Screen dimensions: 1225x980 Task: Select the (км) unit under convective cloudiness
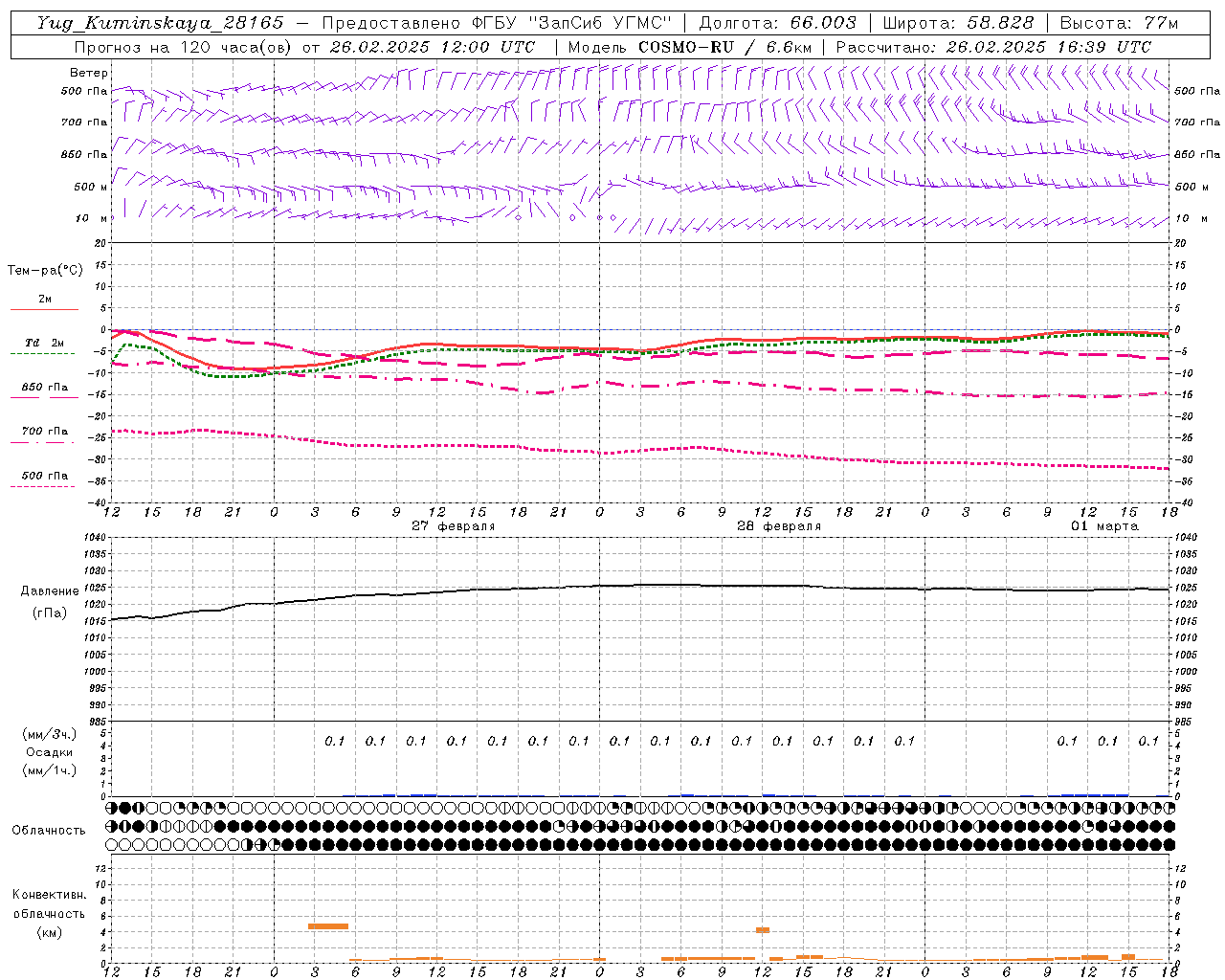49,932
